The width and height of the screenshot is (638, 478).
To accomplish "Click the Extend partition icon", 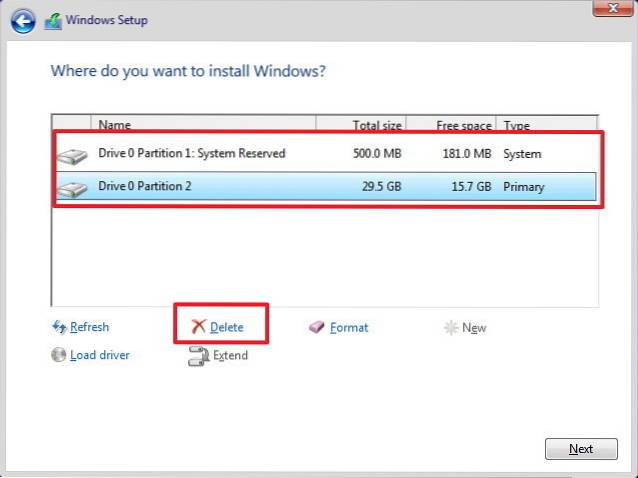I will pos(198,355).
